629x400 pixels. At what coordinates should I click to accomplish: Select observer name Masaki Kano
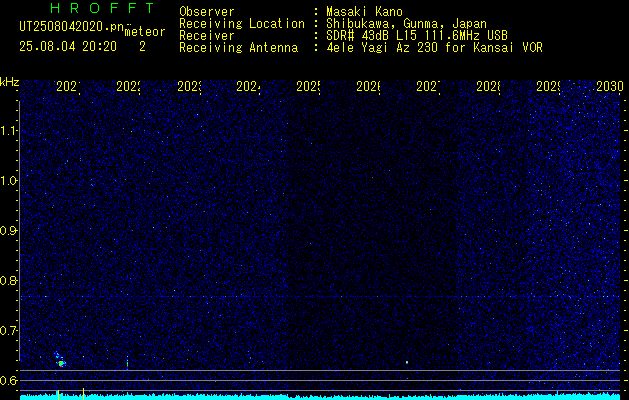(364, 12)
